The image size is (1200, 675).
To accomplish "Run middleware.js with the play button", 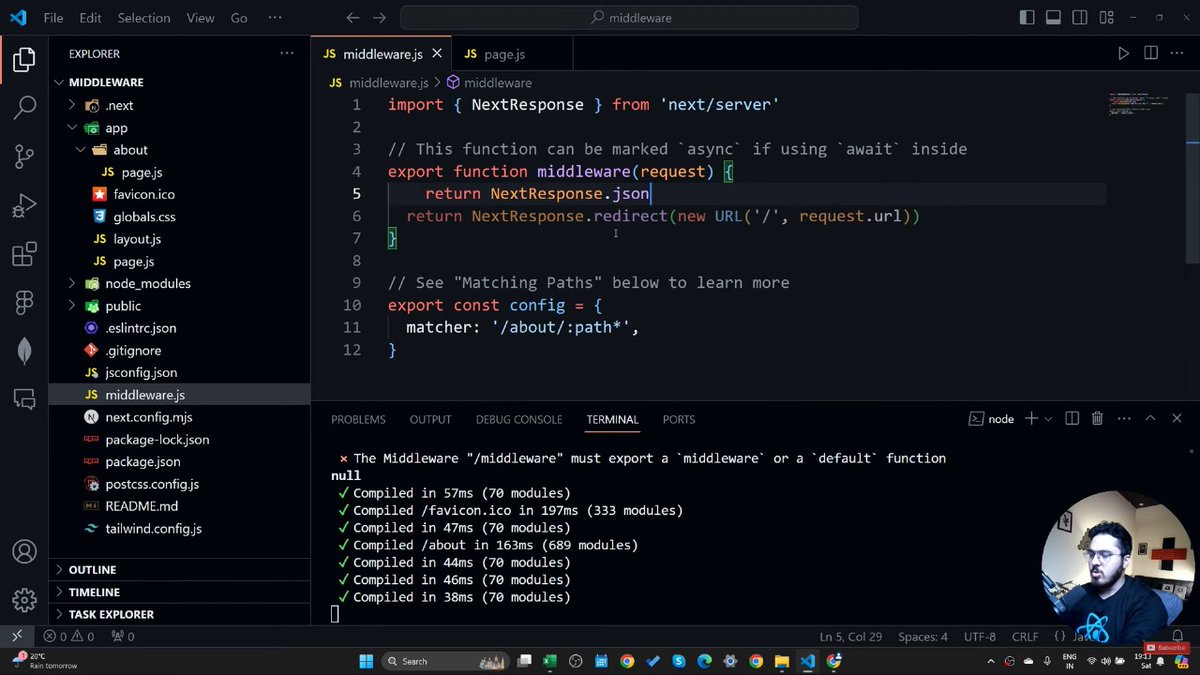I will tap(1124, 53).
